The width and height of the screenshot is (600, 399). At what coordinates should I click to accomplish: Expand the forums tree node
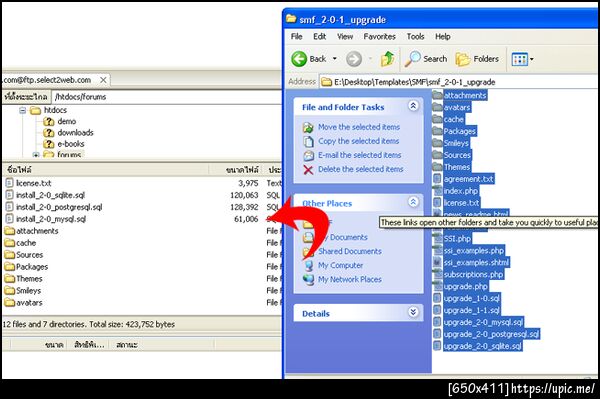tap(36, 155)
